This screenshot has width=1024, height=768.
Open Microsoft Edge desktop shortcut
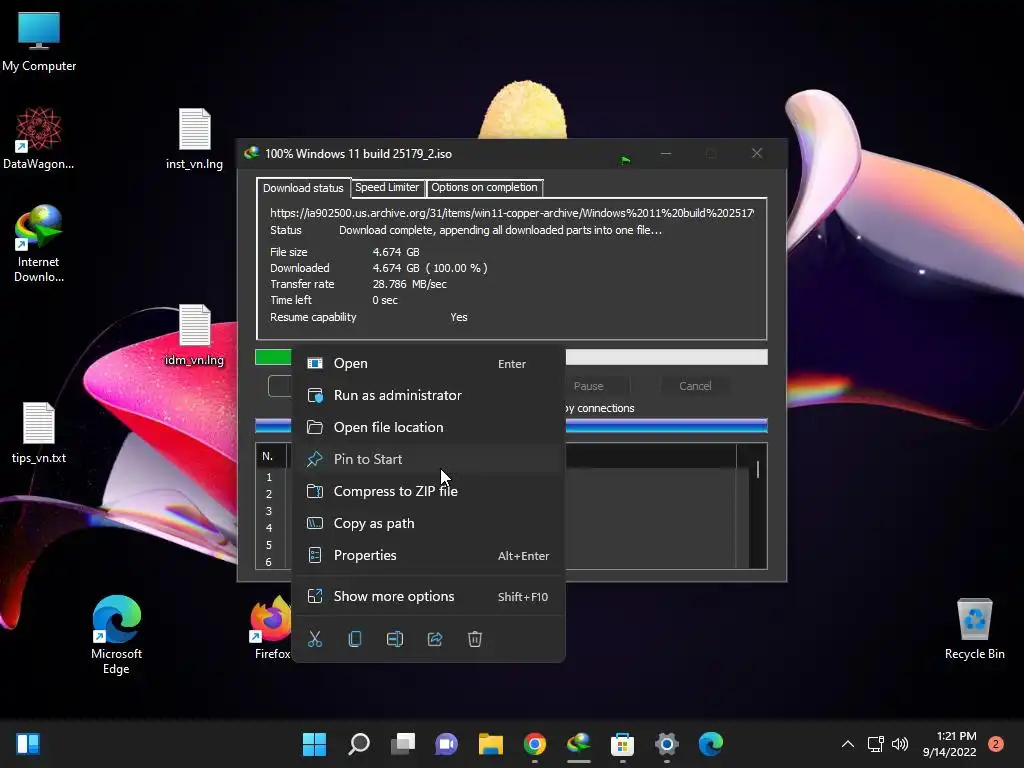(x=116, y=635)
